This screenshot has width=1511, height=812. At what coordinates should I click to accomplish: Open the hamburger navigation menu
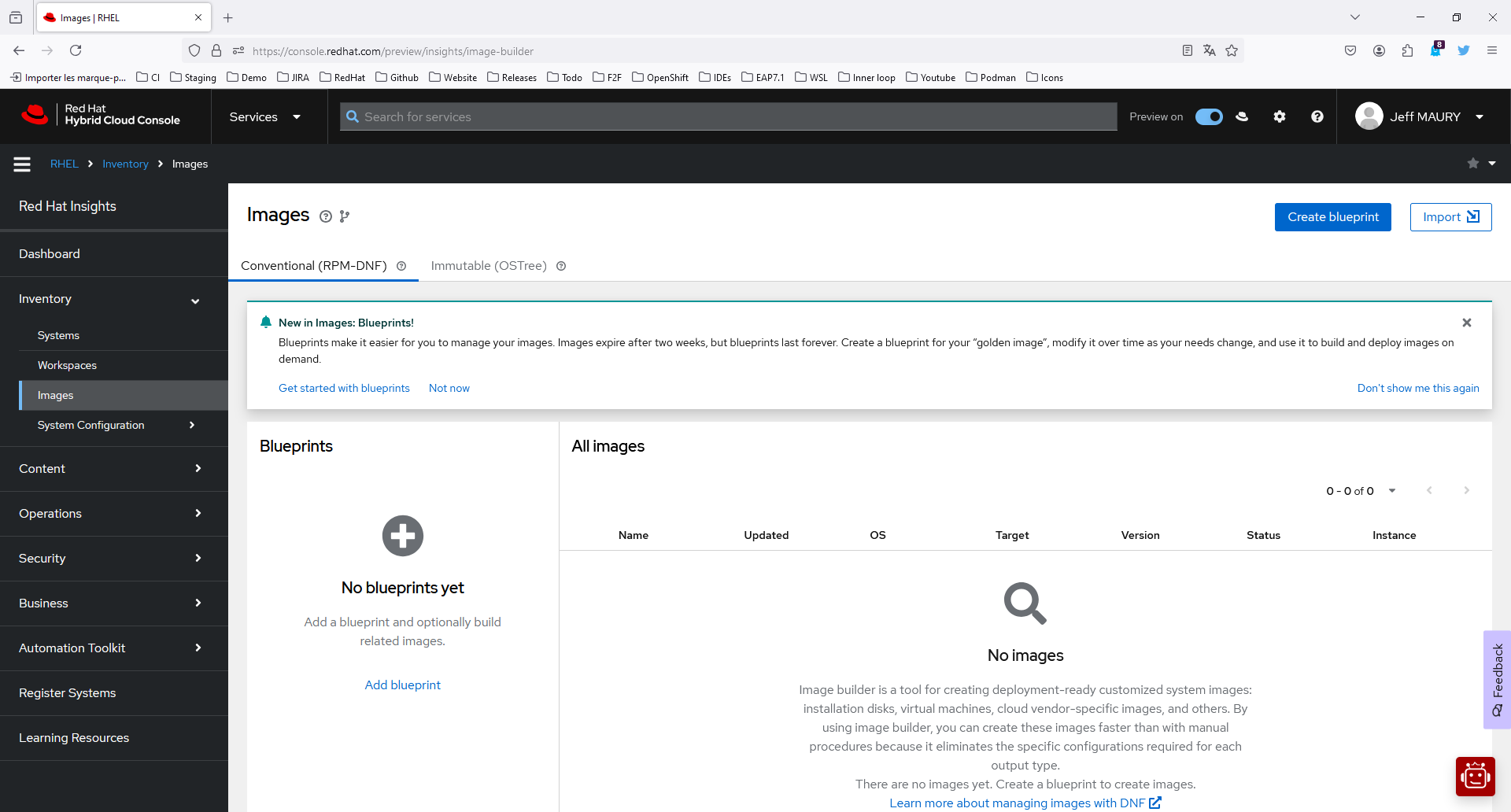tap(21, 164)
